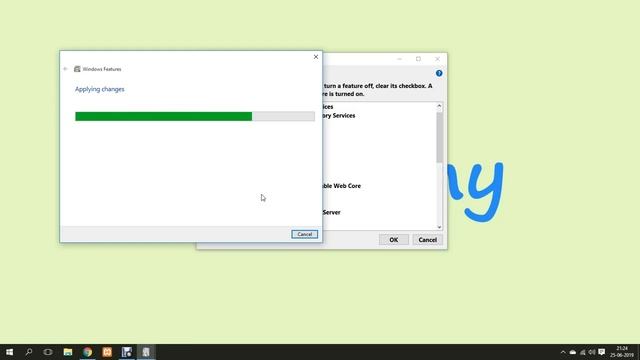
Task: Close the background Windows Features window
Action: (437, 59)
